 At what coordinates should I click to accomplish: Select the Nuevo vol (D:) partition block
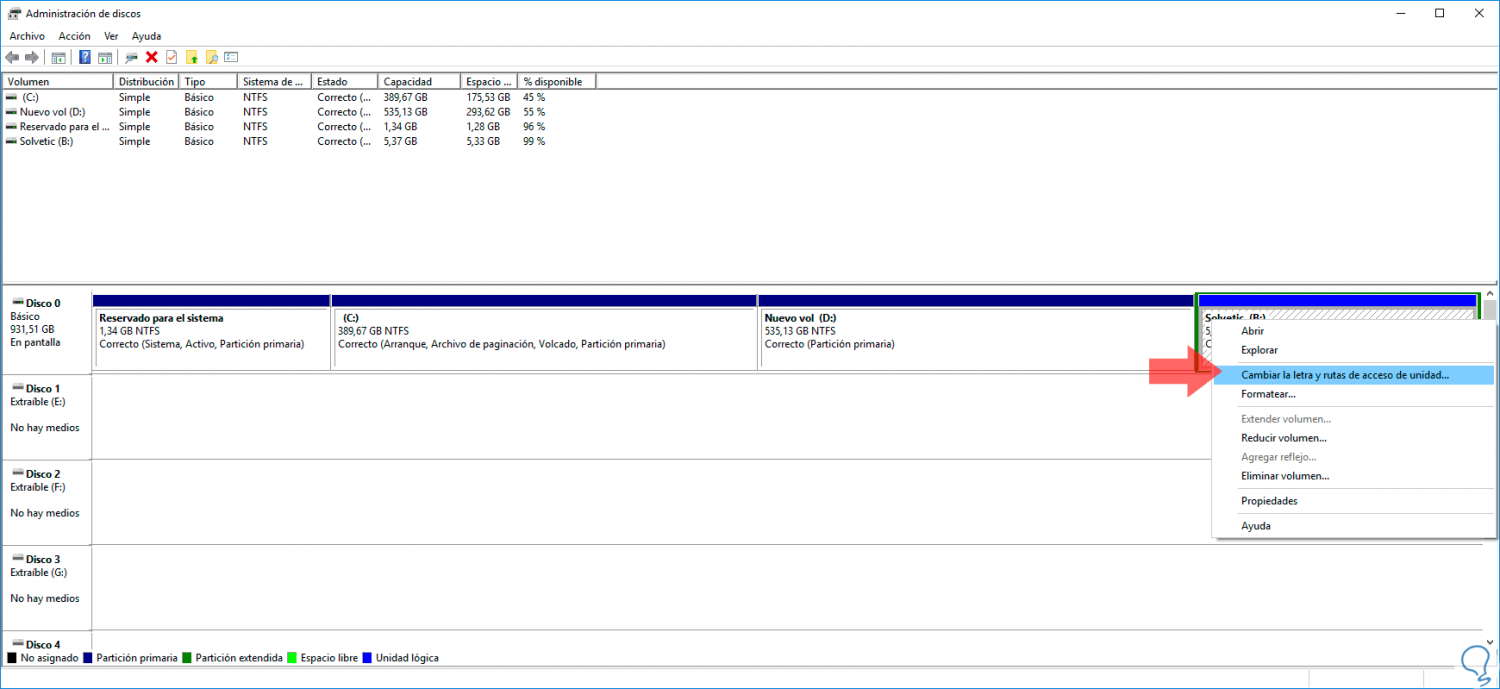point(976,331)
